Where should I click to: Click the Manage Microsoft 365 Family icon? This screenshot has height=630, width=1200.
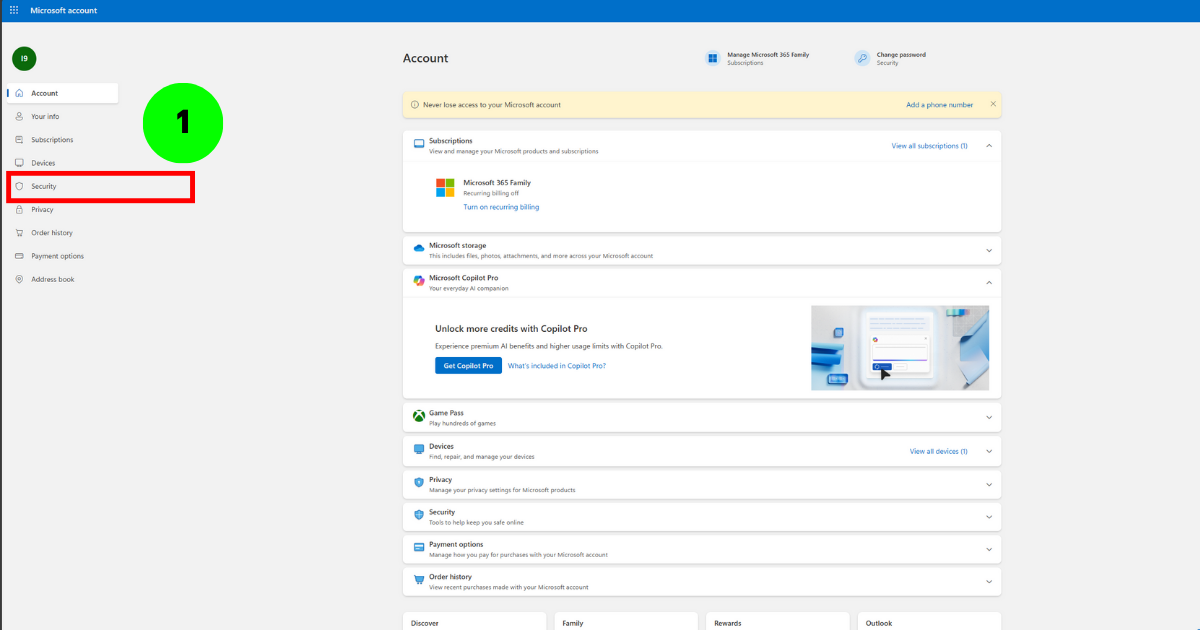tap(712, 58)
